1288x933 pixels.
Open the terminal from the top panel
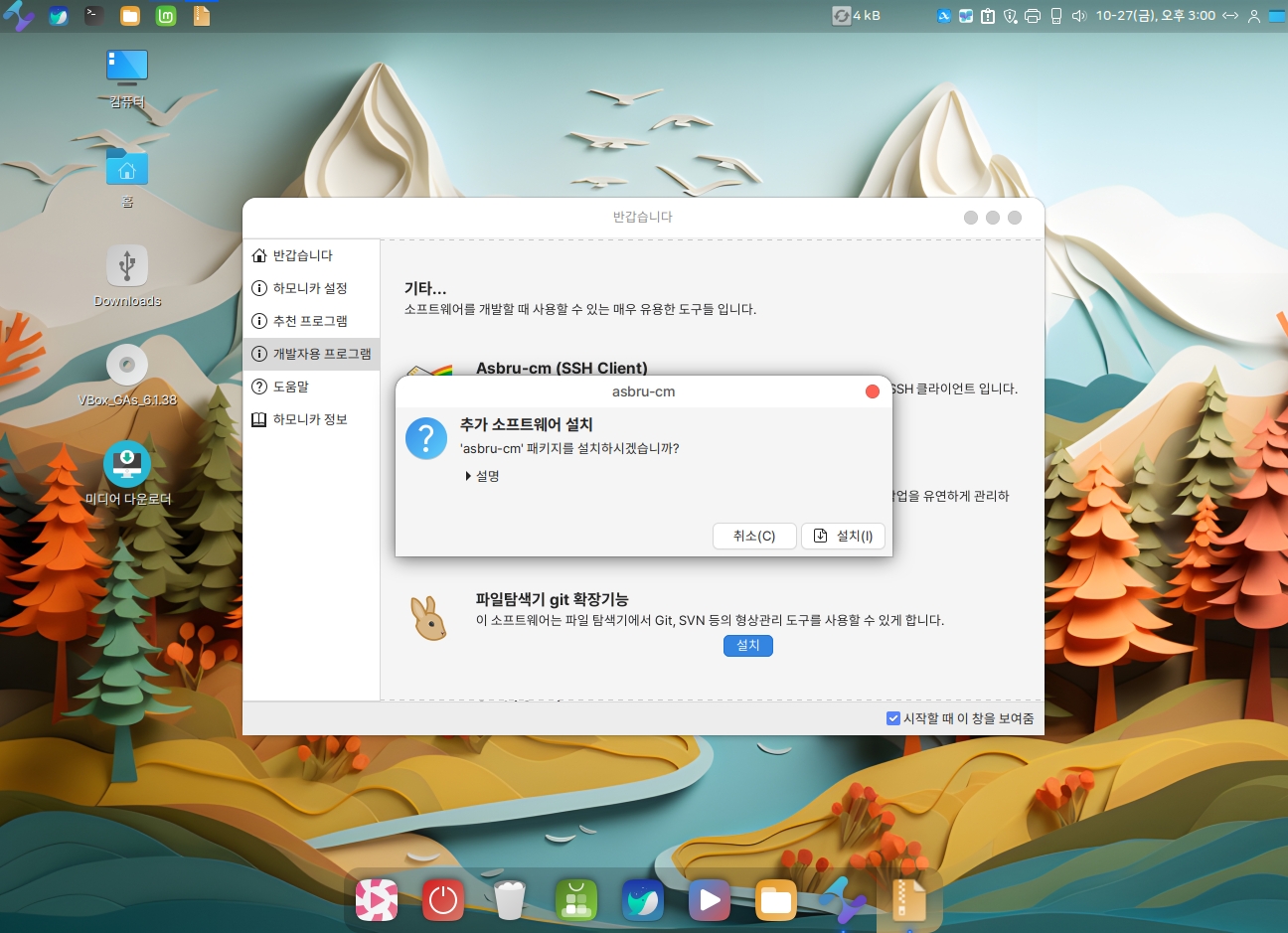pos(93,15)
